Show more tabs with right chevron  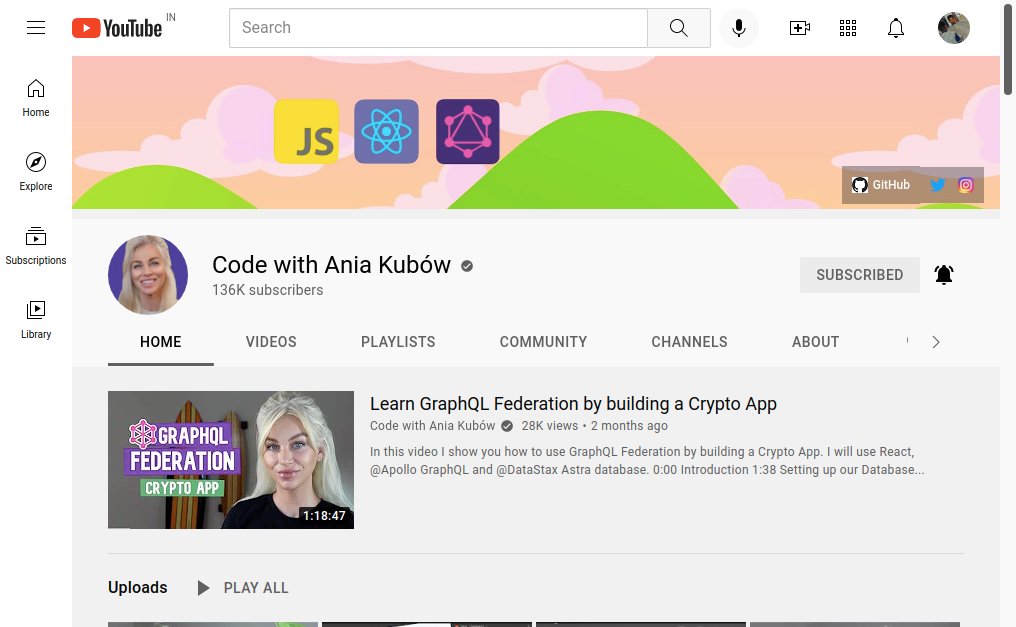tap(936, 342)
